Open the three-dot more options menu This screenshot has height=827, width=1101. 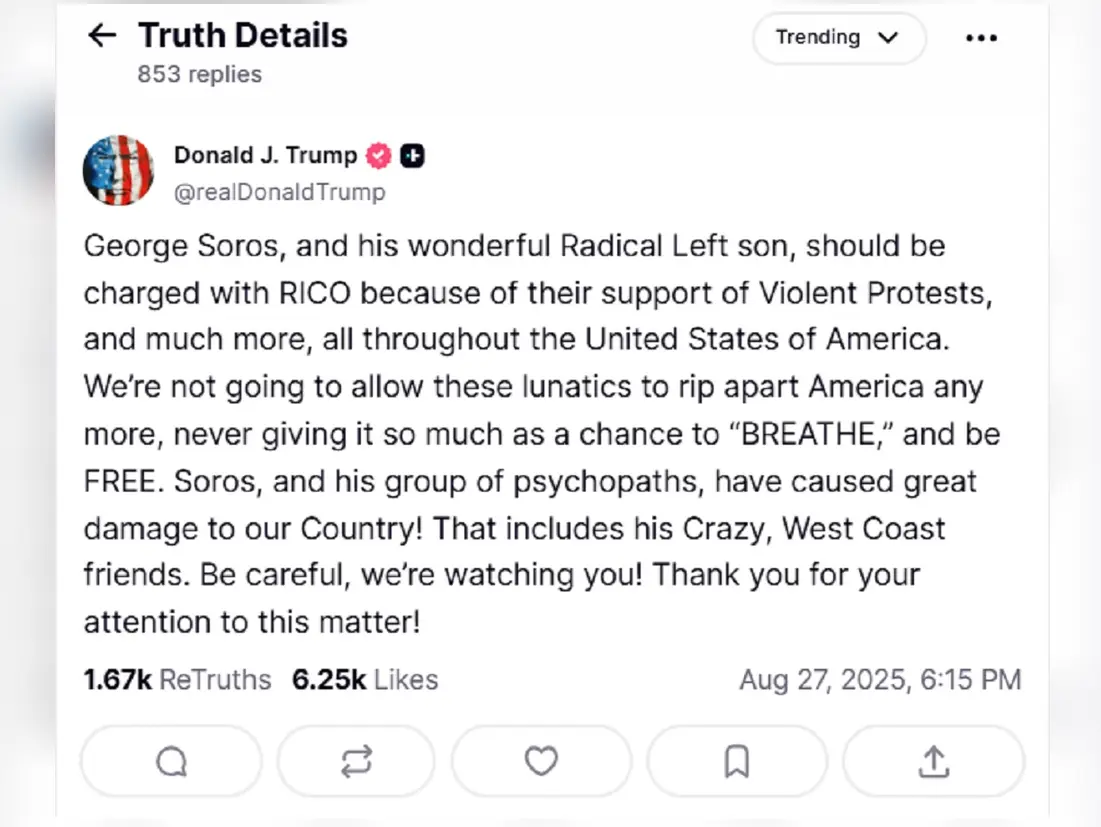click(981, 38)
